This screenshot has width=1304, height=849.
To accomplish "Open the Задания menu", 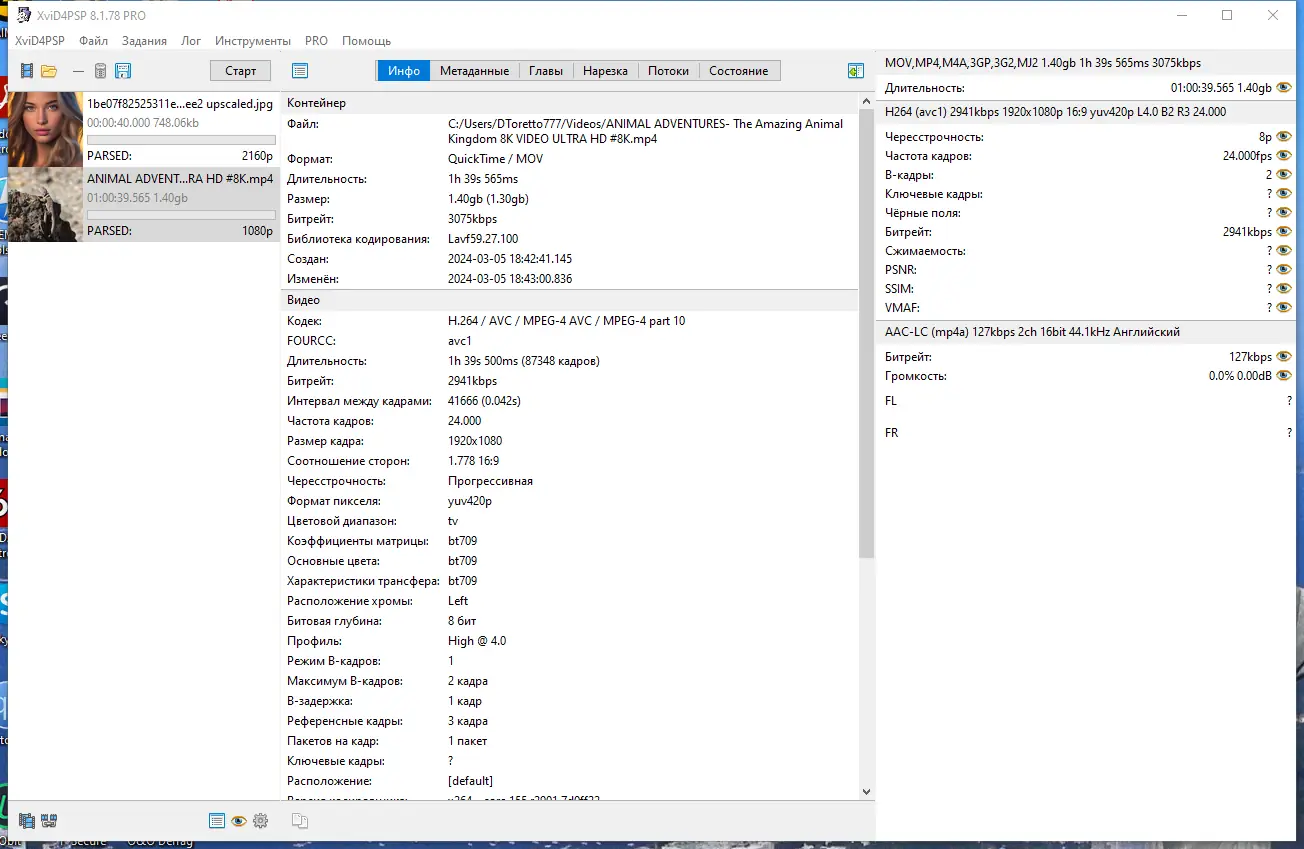I will click(x=145, y=41).
